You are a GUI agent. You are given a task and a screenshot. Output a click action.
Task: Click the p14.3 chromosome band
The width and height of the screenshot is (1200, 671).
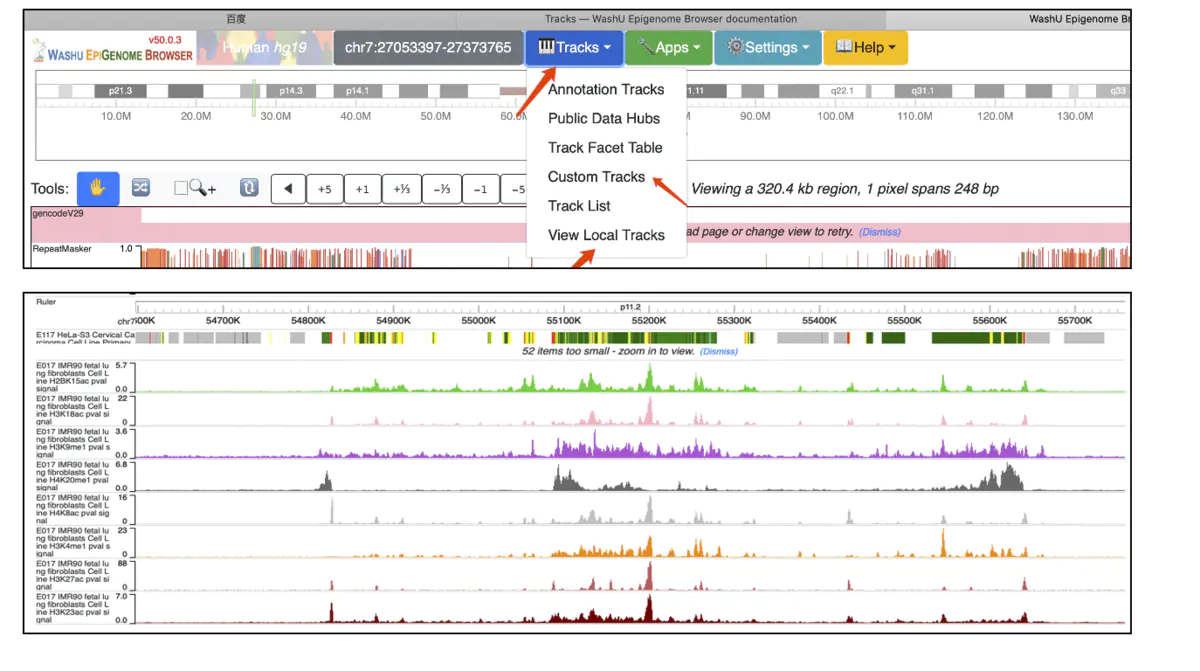(291, 91)
